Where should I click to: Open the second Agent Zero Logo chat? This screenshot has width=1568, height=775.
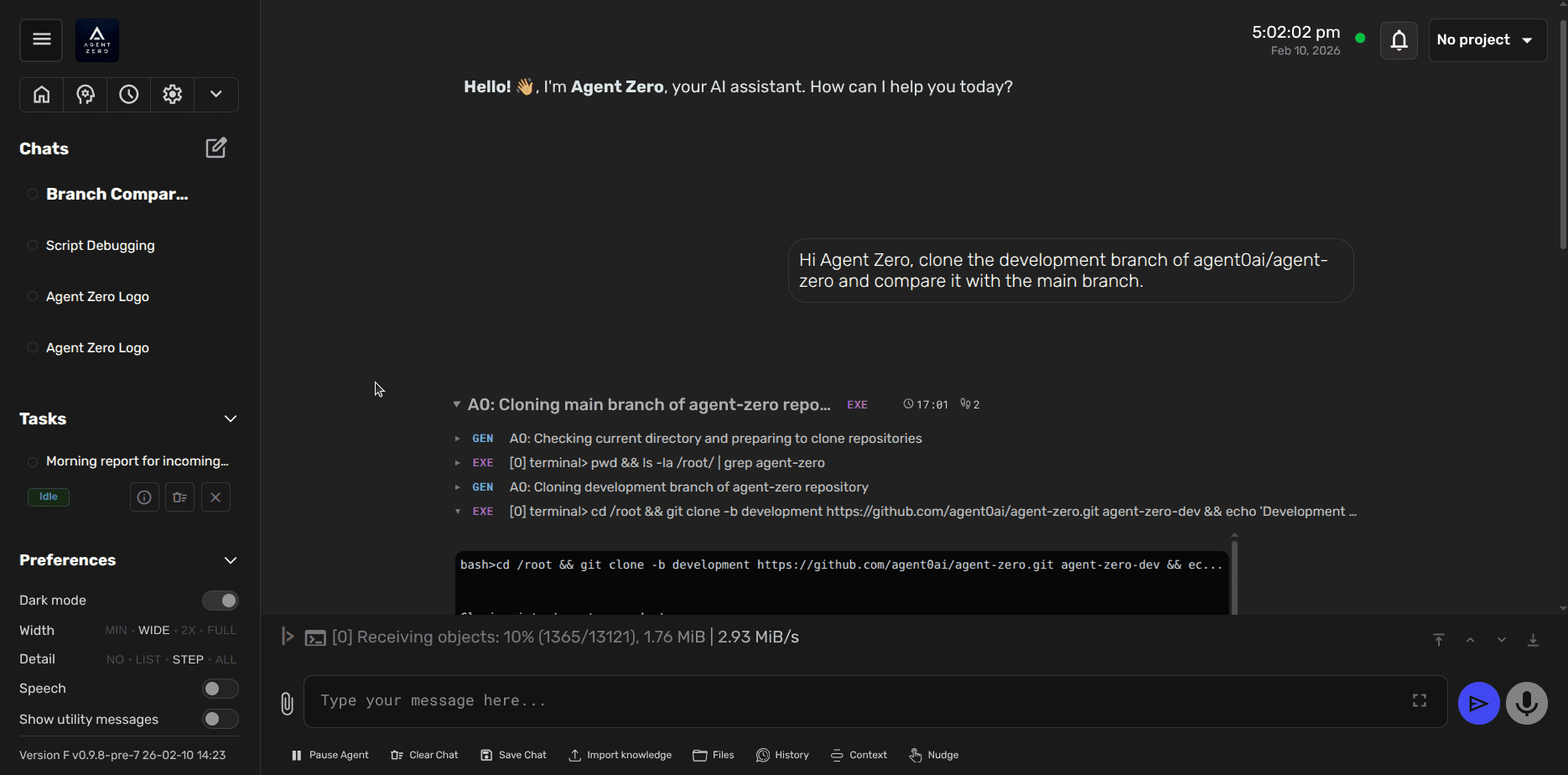(97, 348)
